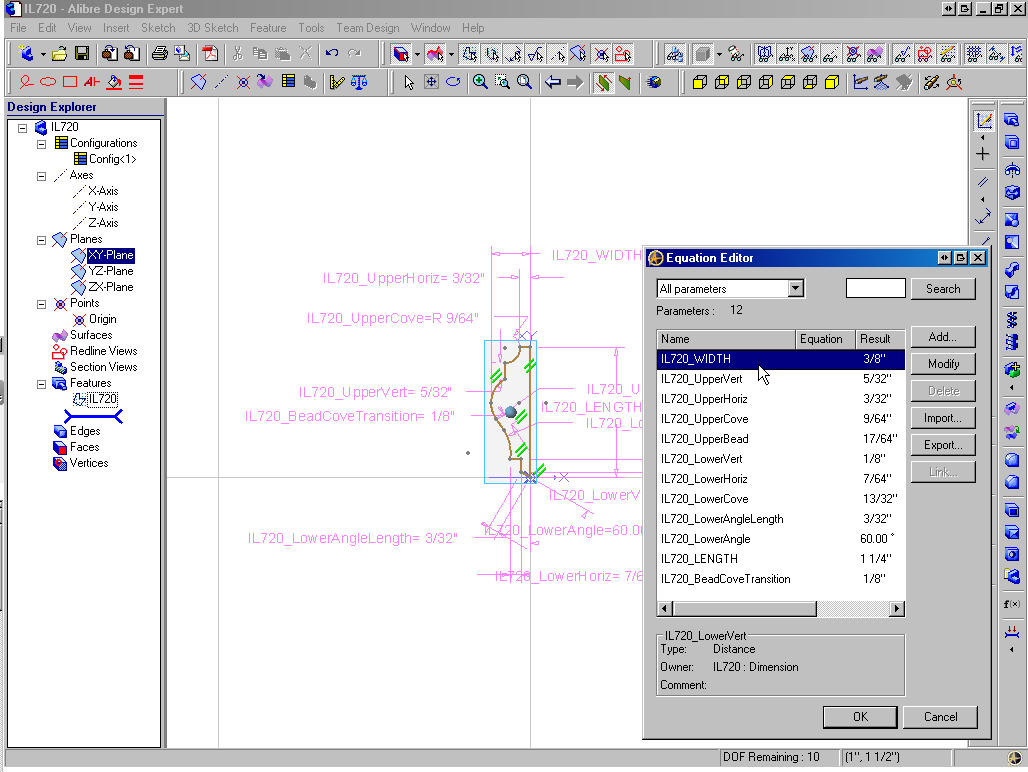Click the Print icon
The image size is (1028, 772).
click(160, 54)
